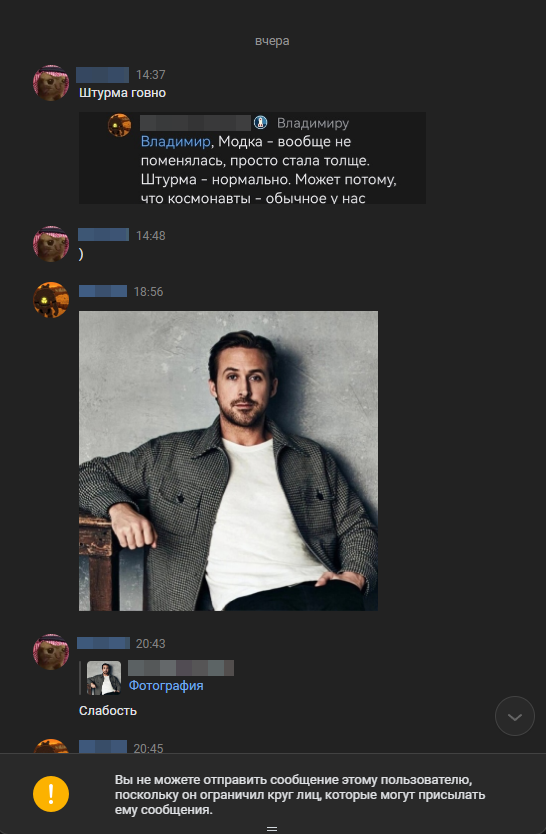Image resolution: width=546 pixels, height=834 pixels.
Task: Click the yellow exclamation warning icon
Action: point(51,794)
